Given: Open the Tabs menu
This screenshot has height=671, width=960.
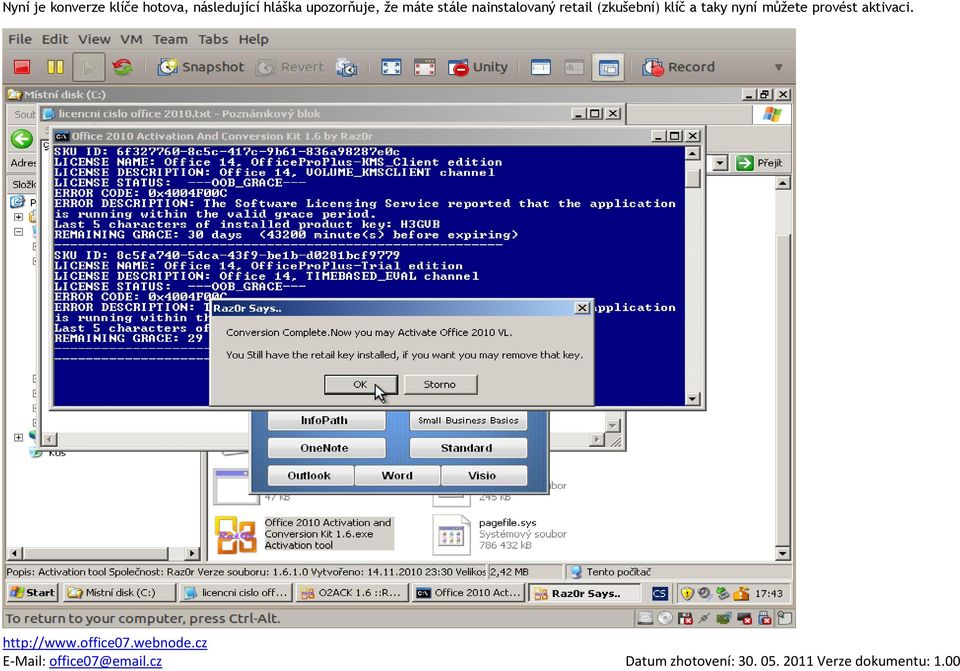Looking at the screenshot, I should (x=213, y=39).
